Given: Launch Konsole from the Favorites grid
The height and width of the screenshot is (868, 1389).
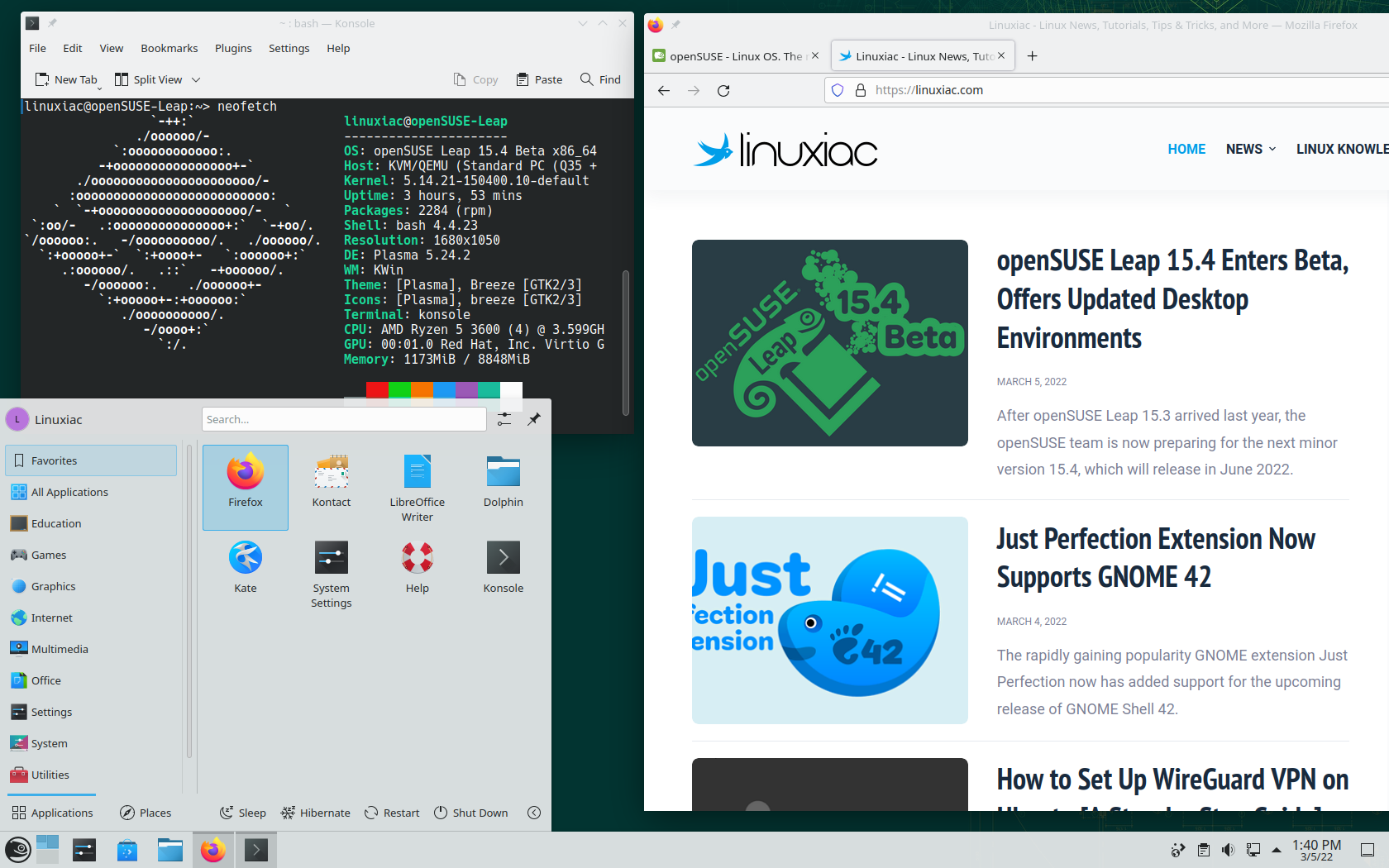Looking at the screenshot, I should tap(504, 567).
